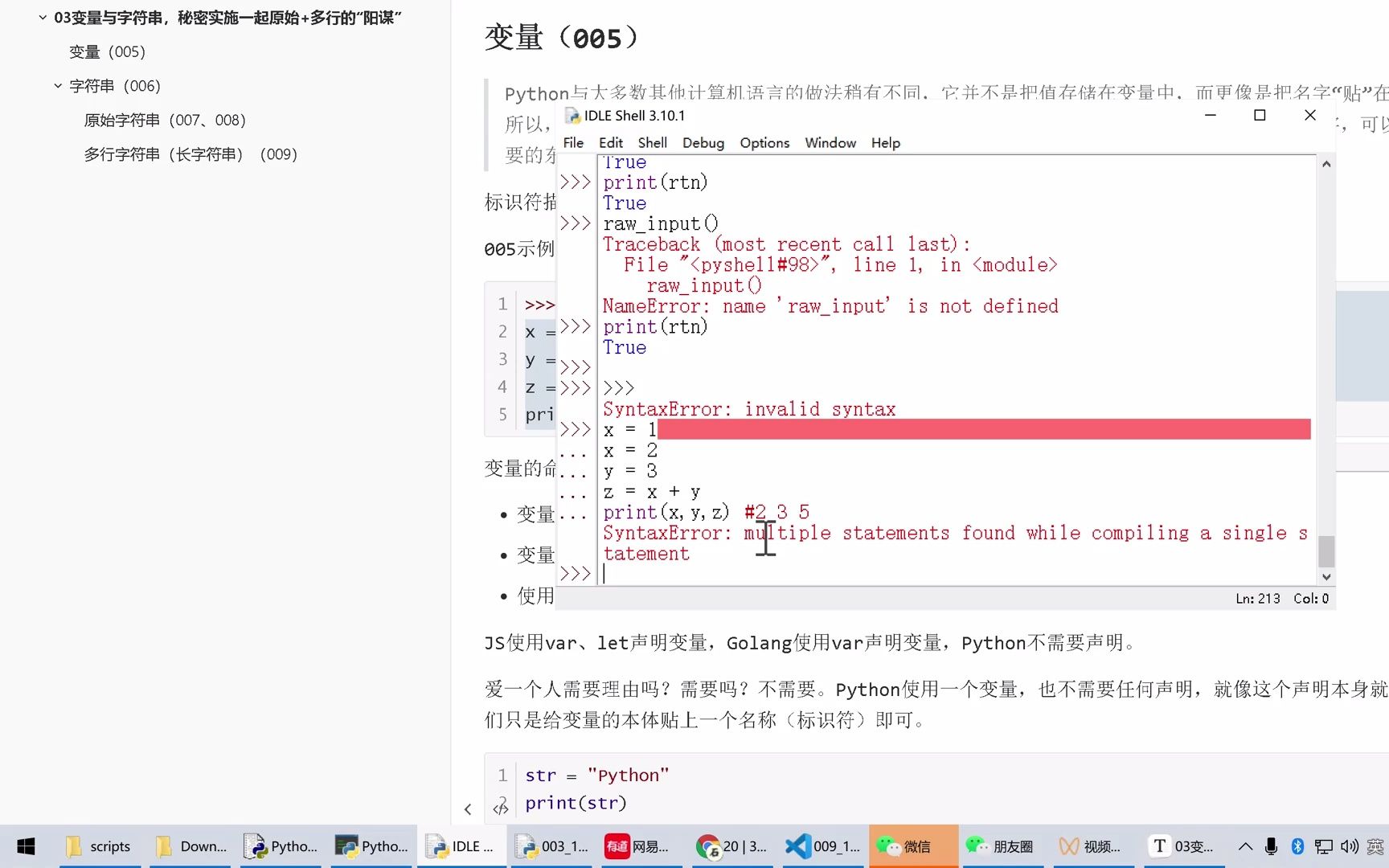Image resolution: width=1389 pixels, height=868 pixels.
Task: Click IDLE scrollbar down arrow
Action: pos(1326,576)
